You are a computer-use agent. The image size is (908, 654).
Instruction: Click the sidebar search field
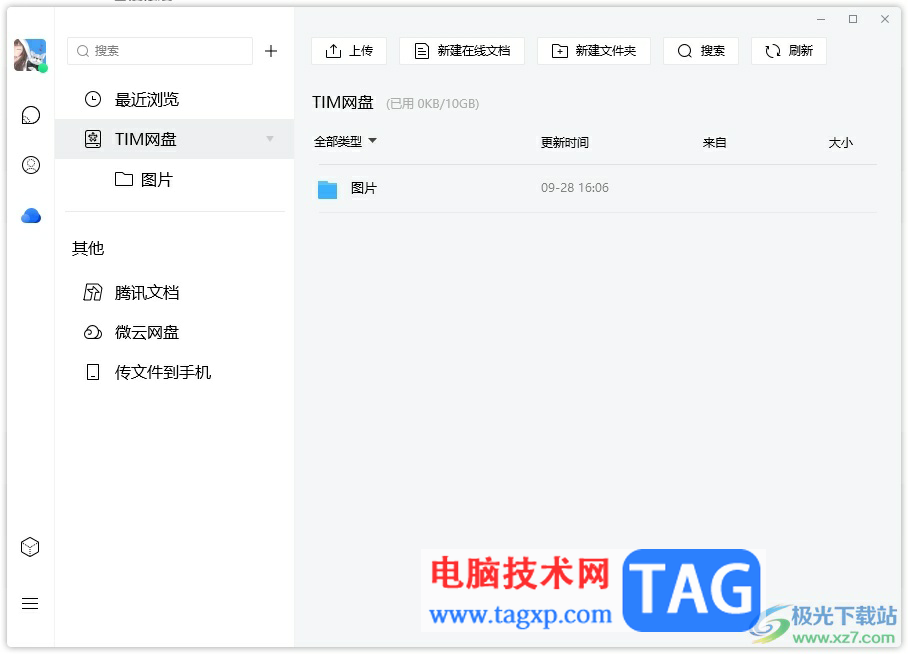pos(160,51)
